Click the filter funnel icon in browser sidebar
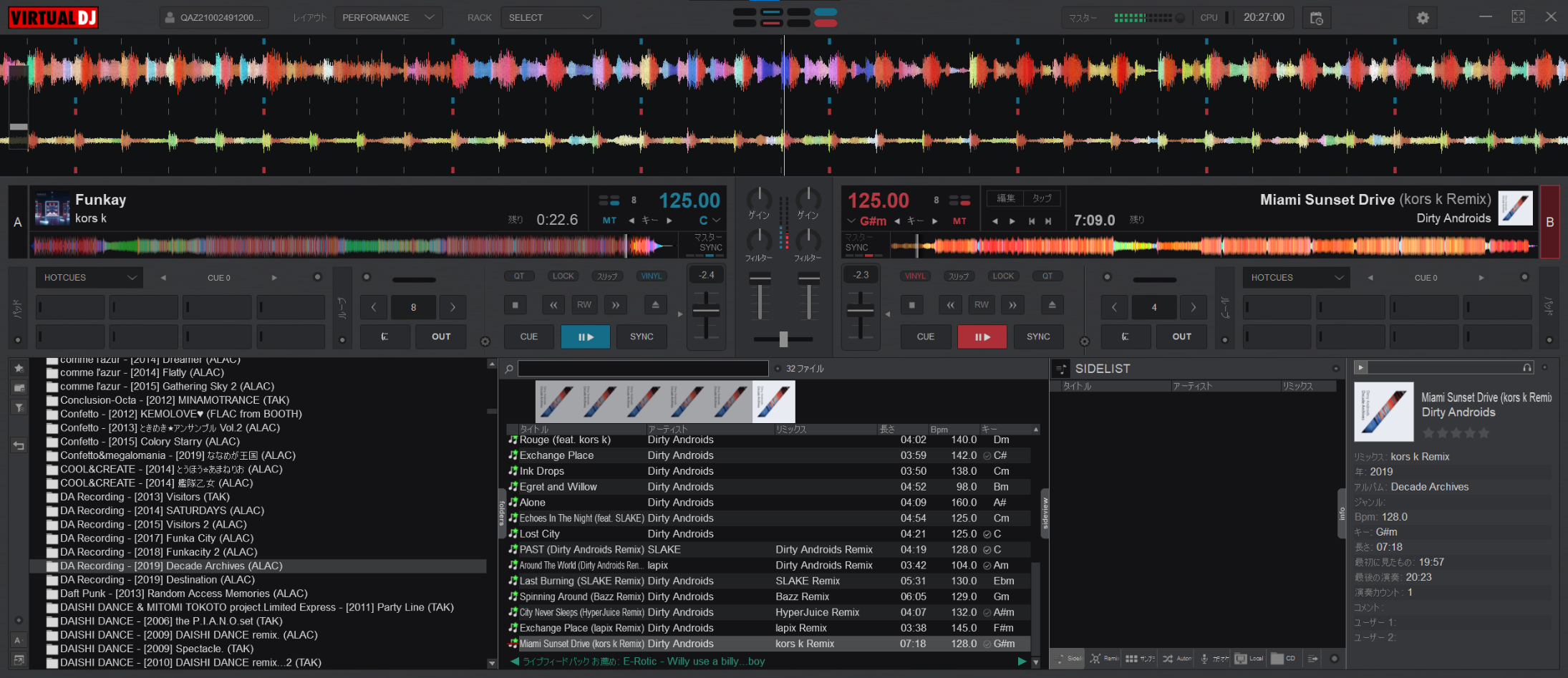 [x=19, y=407]
